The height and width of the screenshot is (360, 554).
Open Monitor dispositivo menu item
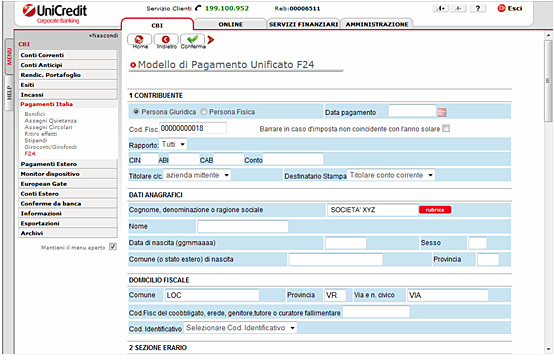[67, 173]
